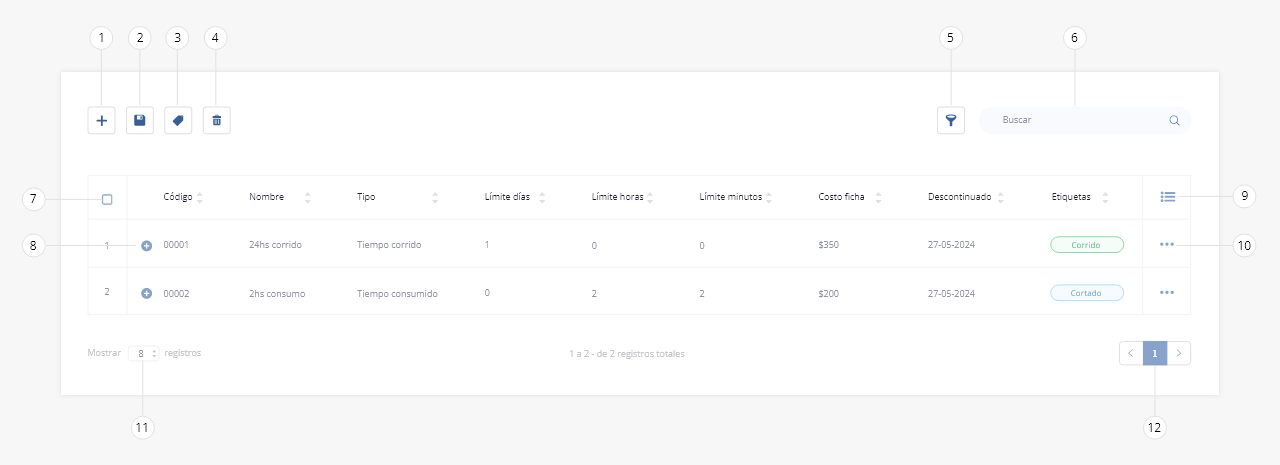Click the trash delete icon
The height and width of the screenshot is (465, 1280).
(x=216, y=121)
